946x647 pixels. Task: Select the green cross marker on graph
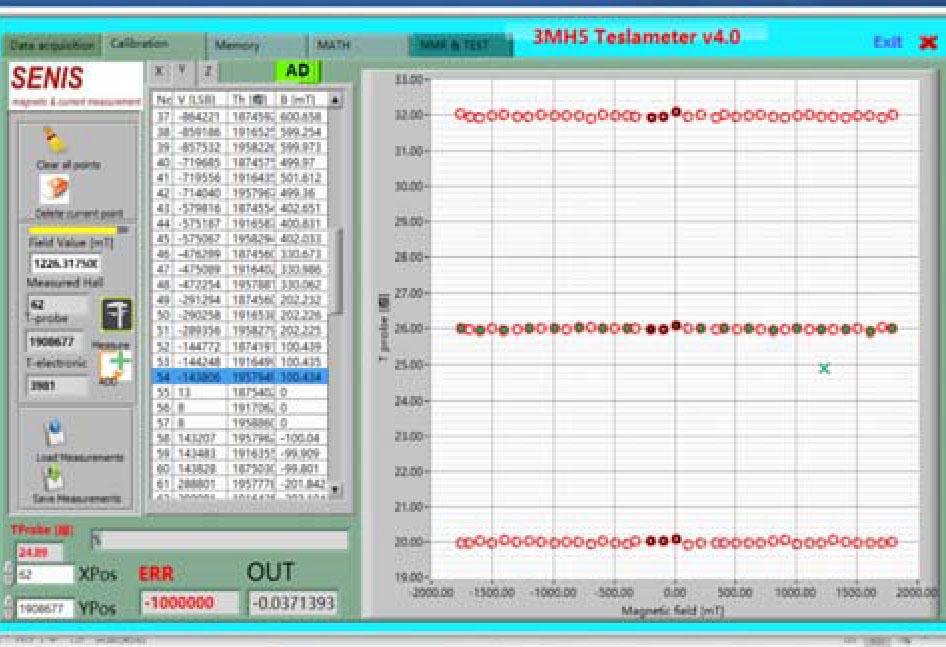click(x=824, y=368)
